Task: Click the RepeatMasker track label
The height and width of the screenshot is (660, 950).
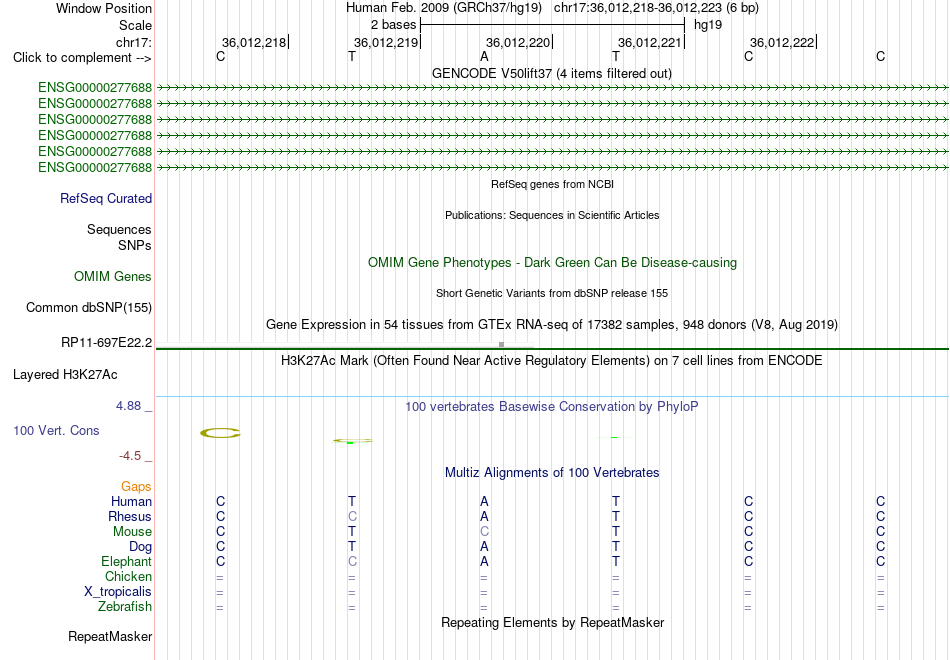Action: (x=110, y=636)
